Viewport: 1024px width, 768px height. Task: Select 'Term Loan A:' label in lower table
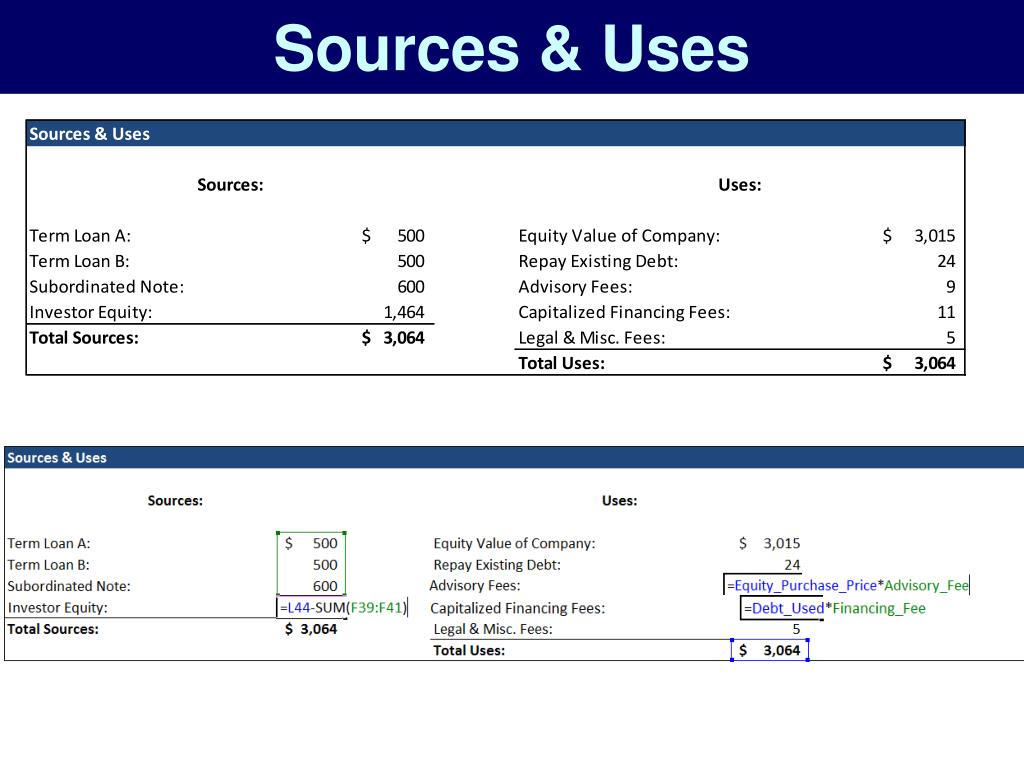click(49, 543)
